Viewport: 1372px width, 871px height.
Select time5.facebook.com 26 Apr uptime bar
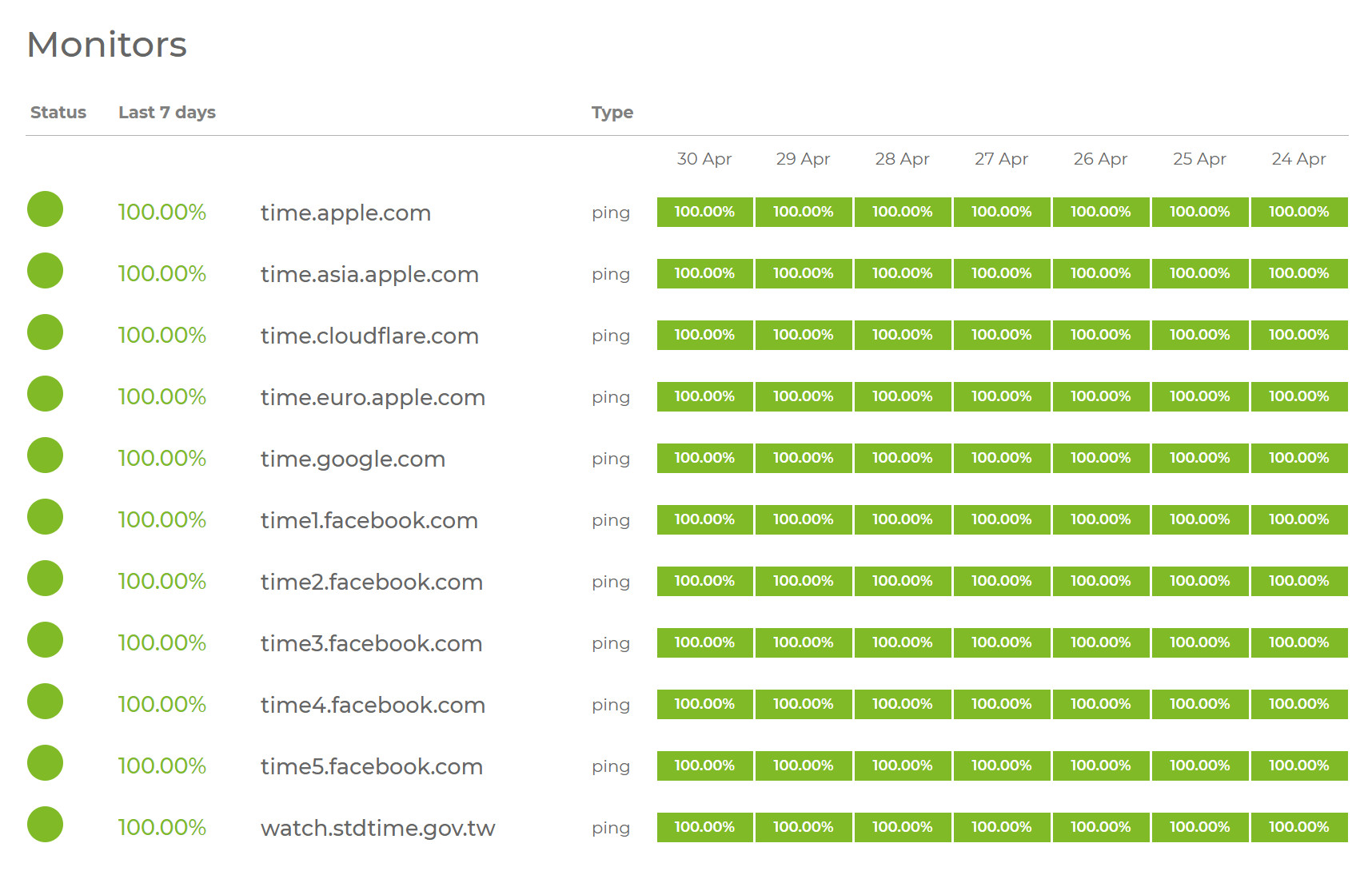pos(1102,766)
